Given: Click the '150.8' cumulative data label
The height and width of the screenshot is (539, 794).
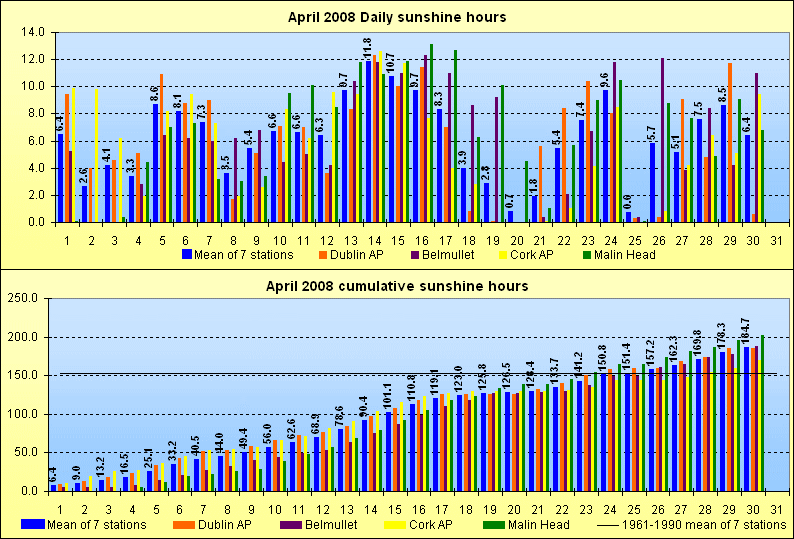Looking at the screenshot, I should point(604,358).
